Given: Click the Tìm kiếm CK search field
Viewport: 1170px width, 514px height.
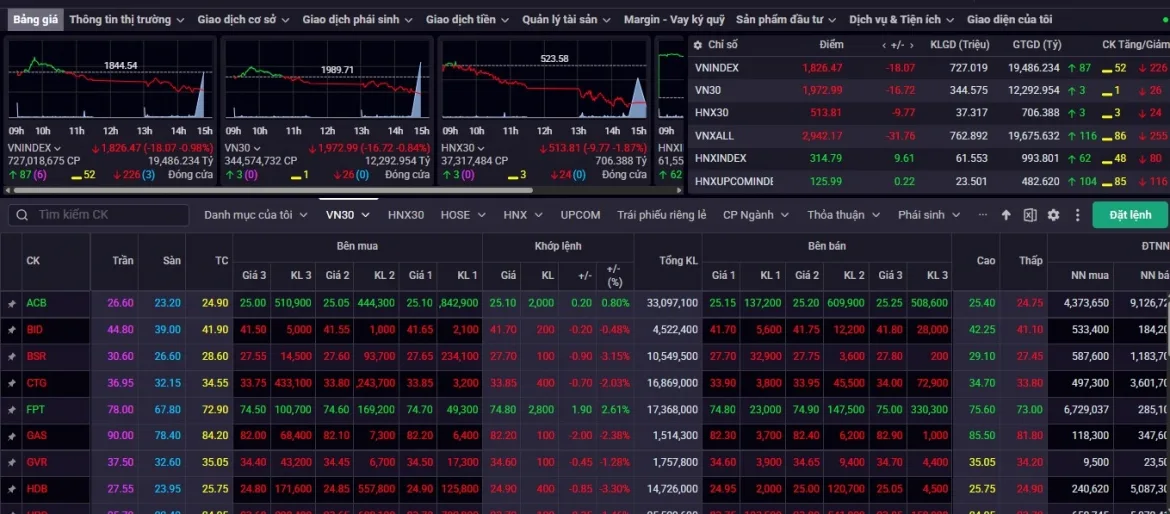Looking at the screenshot, I should coord(98,215).
